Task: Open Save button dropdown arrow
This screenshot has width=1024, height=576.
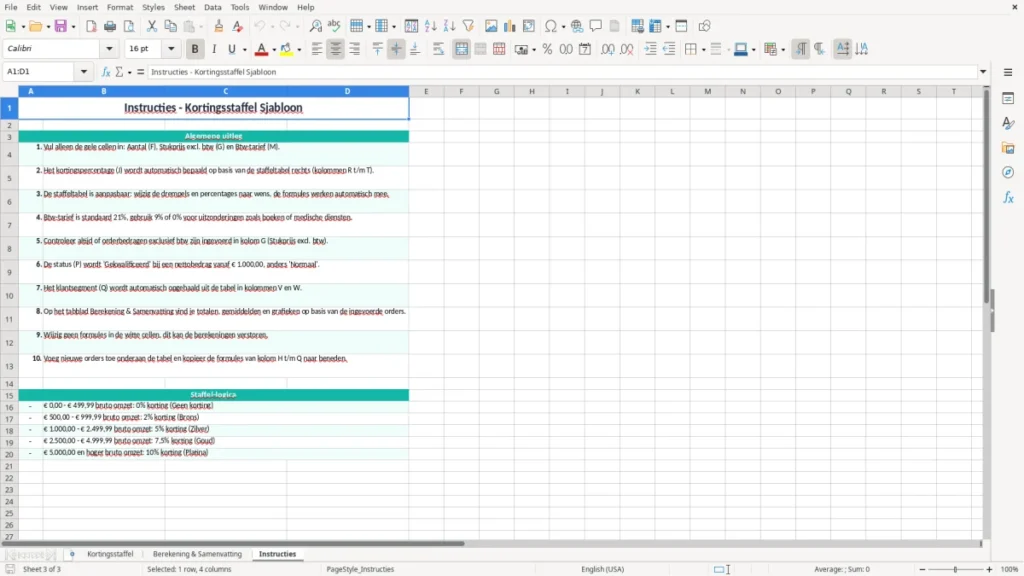Action: [x=73, y=26]
